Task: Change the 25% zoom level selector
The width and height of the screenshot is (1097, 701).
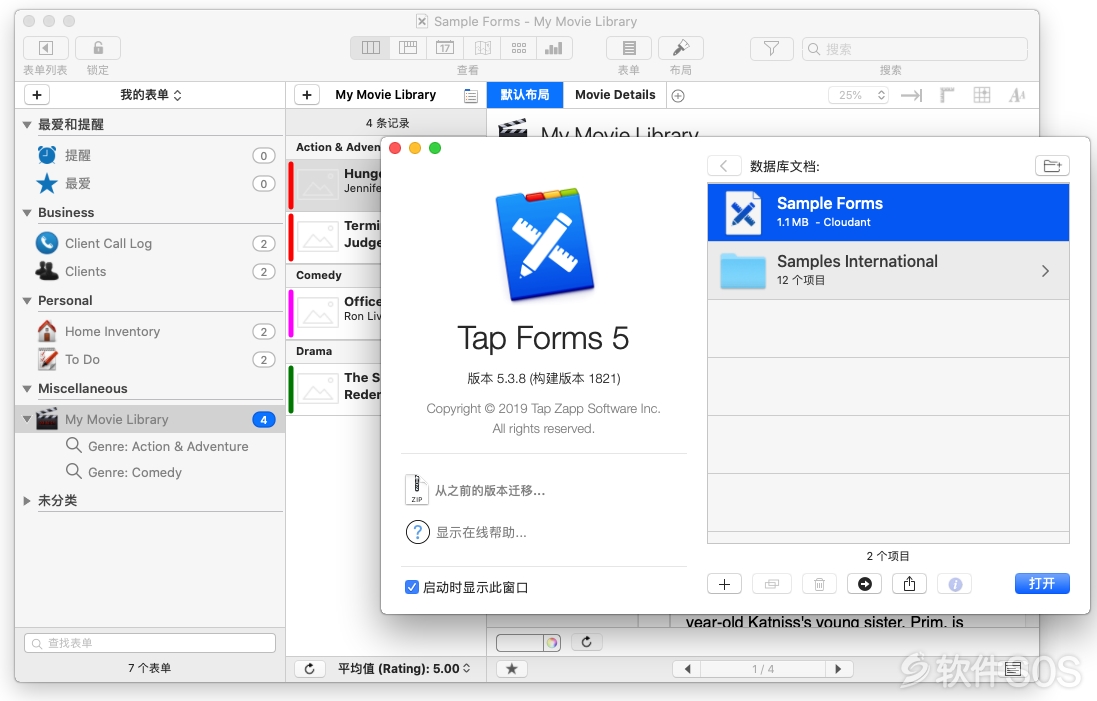Action: pos(858,95)
